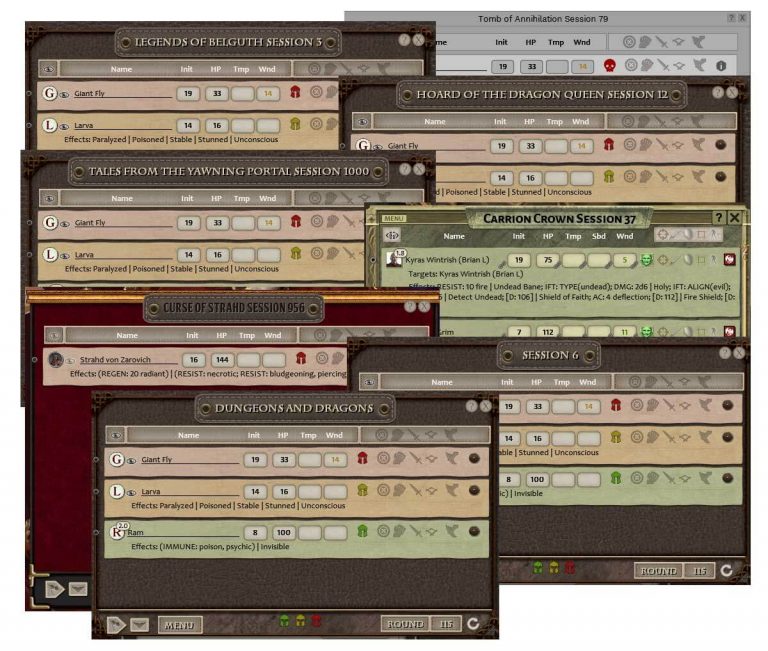Viewport: 768px width, 651px height.
Task: Click the down-arrow button beside MENU in Dungeons and Dragons
Action: [140, 625]
